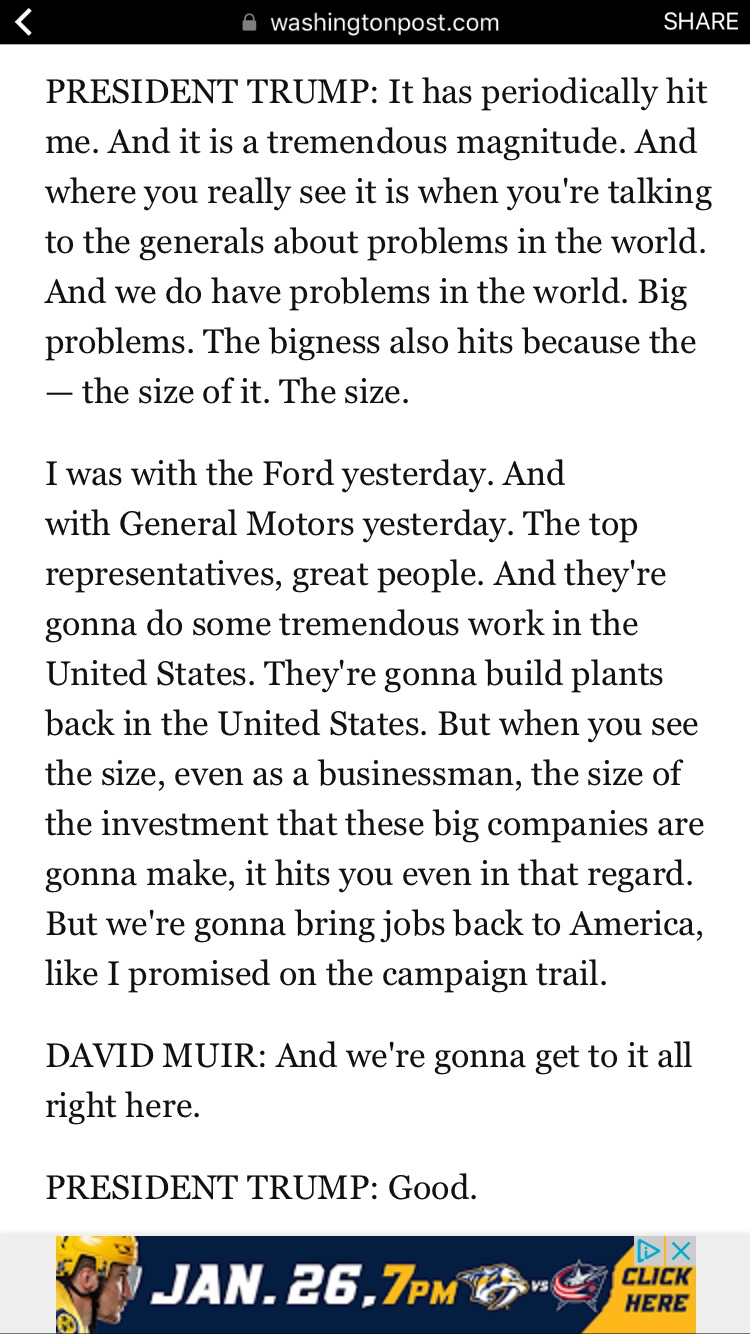Click 'PRESIDENT TRUMP: Good.' line
This screenshot has width=750, height=1334.
click(261, 1188)
